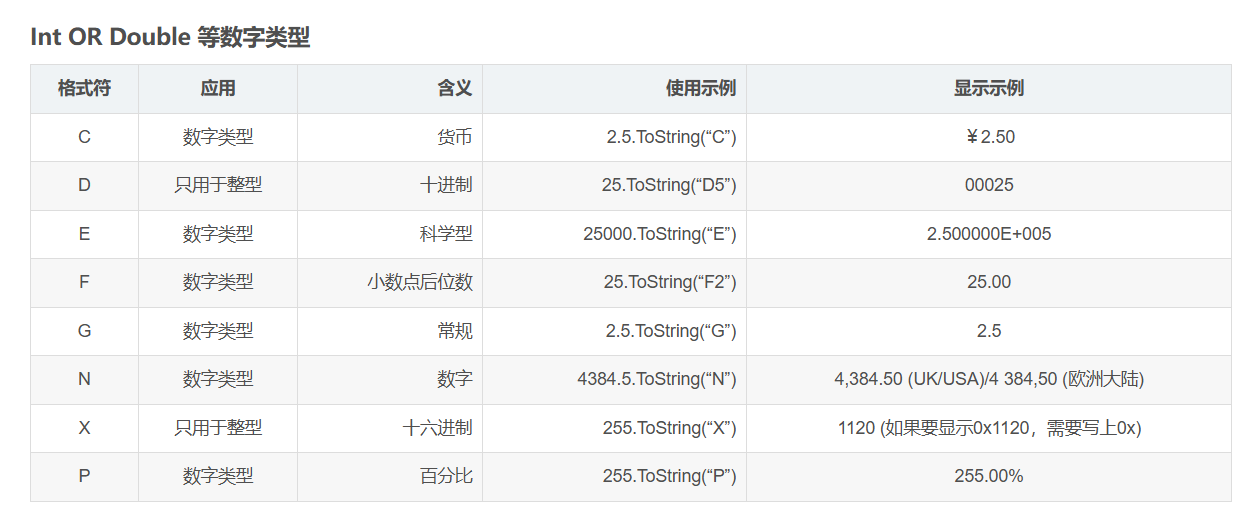Click format specifier cell 'G'
The image size is (1249, 530).
[x=84, y=331]
